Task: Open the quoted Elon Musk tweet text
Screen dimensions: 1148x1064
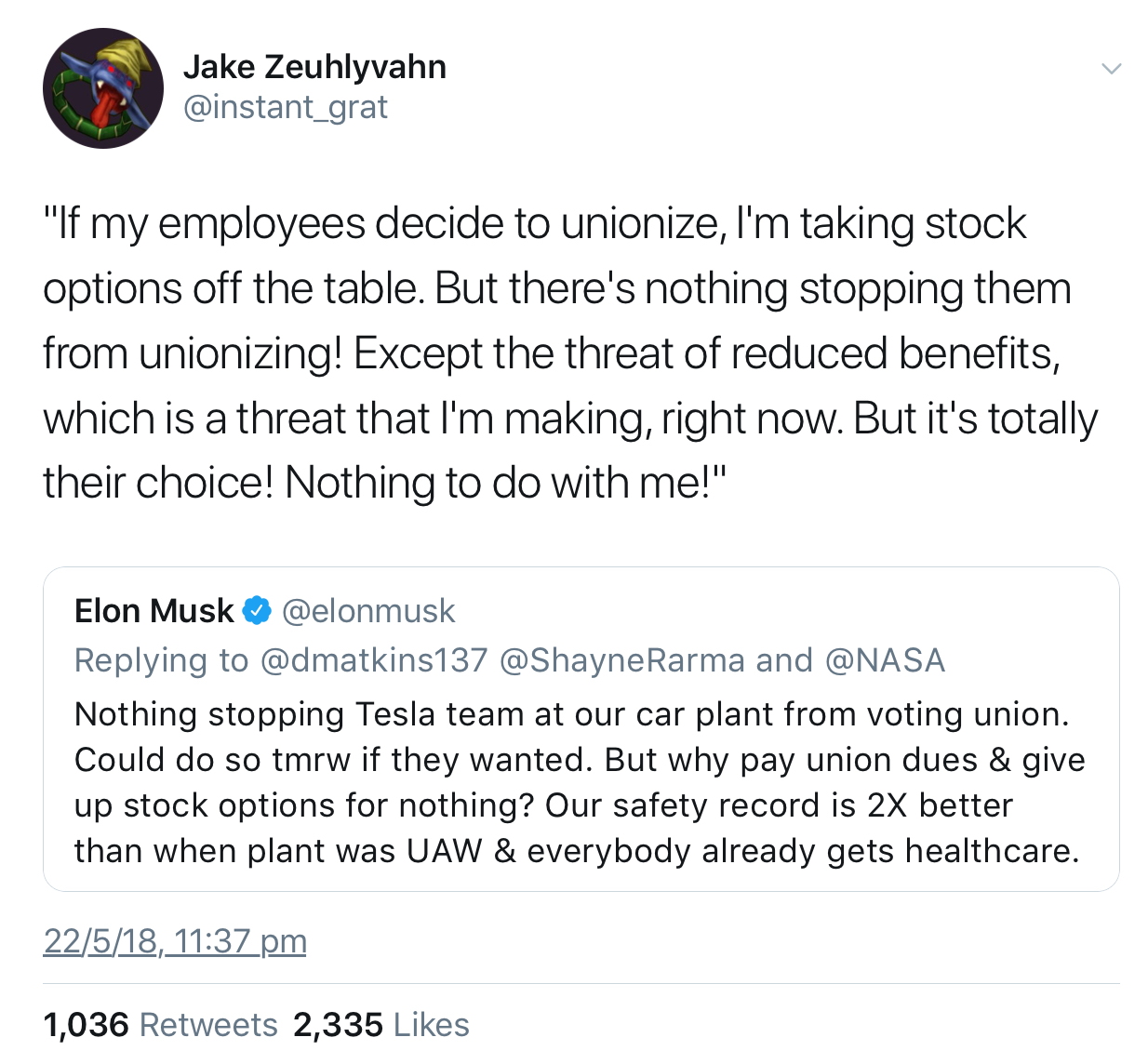Action: [580, 782]
